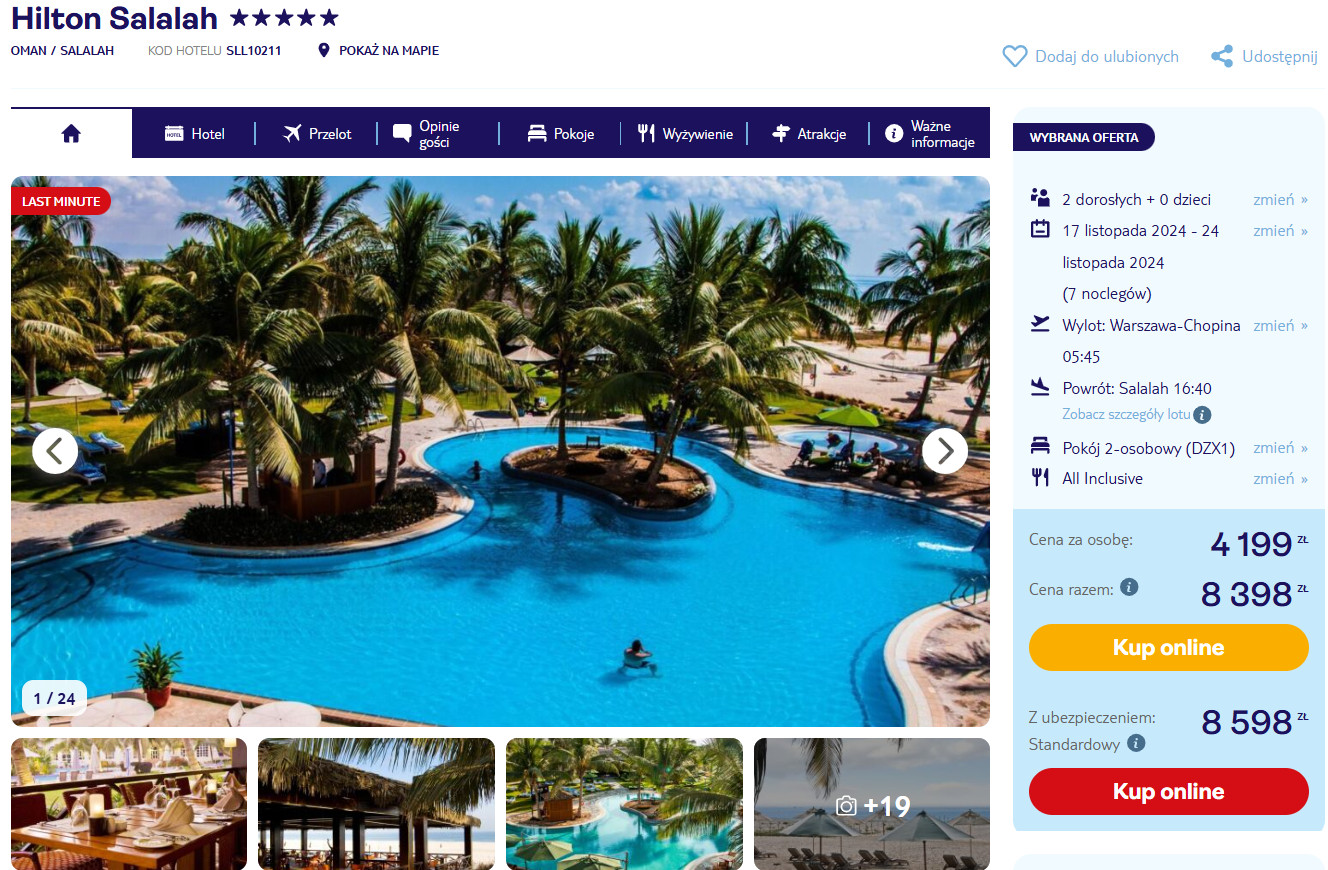Image resolution: width=1328 pixels, height=870 pixels.
Task: Click the share icon next to Udostępnij
Action: point(1221,57)
